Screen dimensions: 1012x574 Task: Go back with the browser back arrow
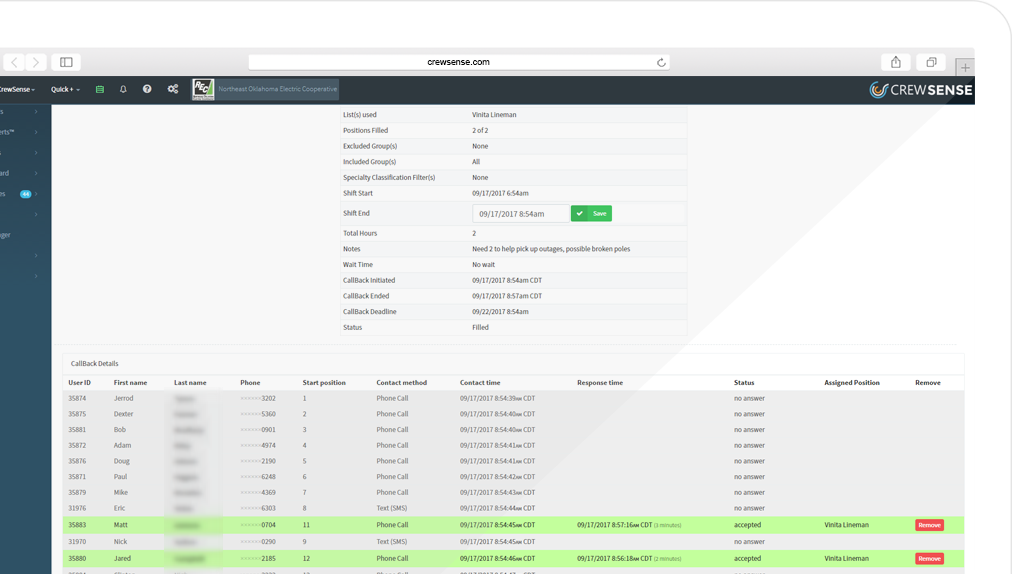click(14, 62)
